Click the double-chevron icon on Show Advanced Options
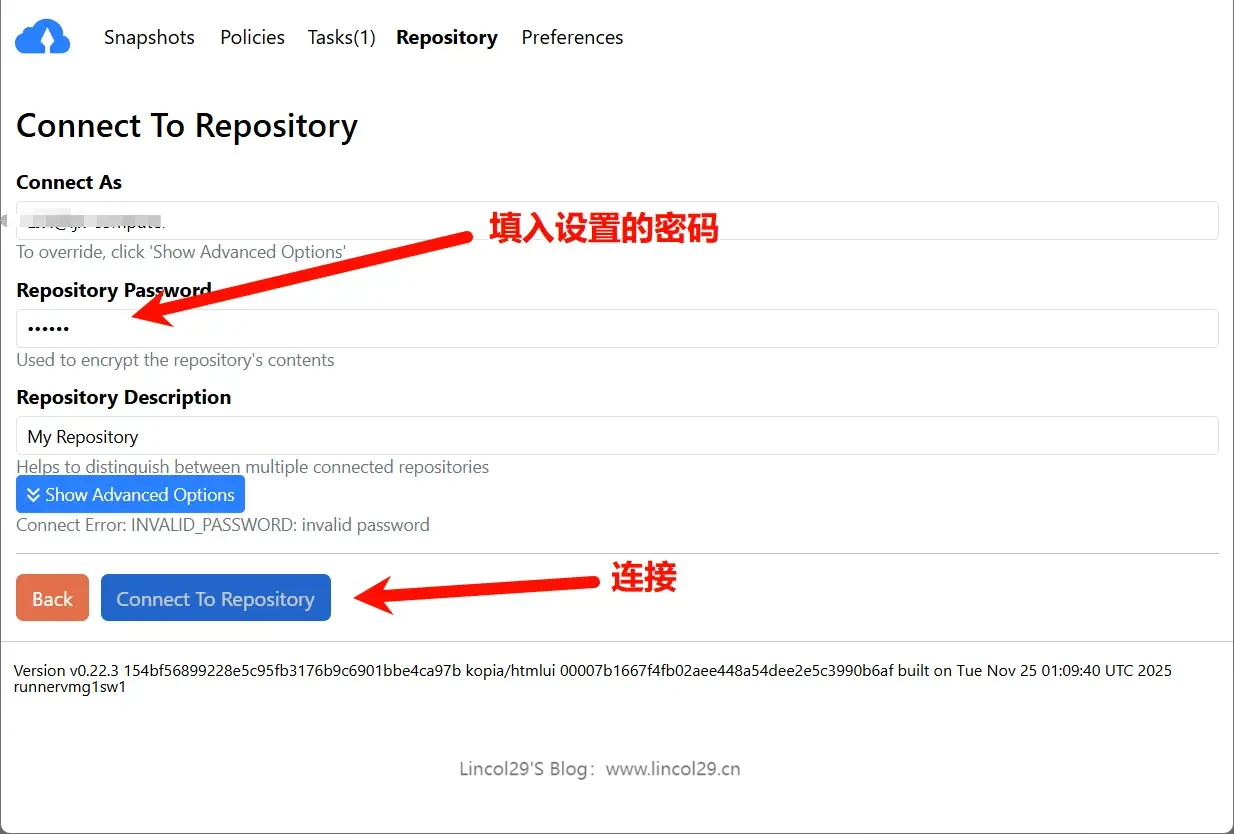This screenshot has height=834, width=1234. [x=33, y=495]
